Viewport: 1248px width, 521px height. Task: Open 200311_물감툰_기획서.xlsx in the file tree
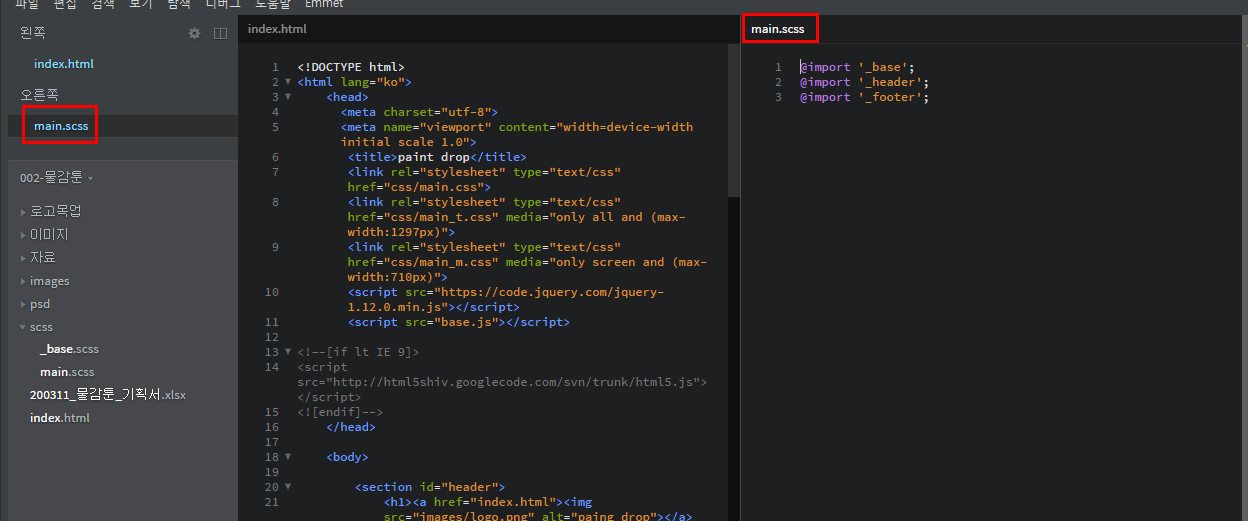click(108, 395)
